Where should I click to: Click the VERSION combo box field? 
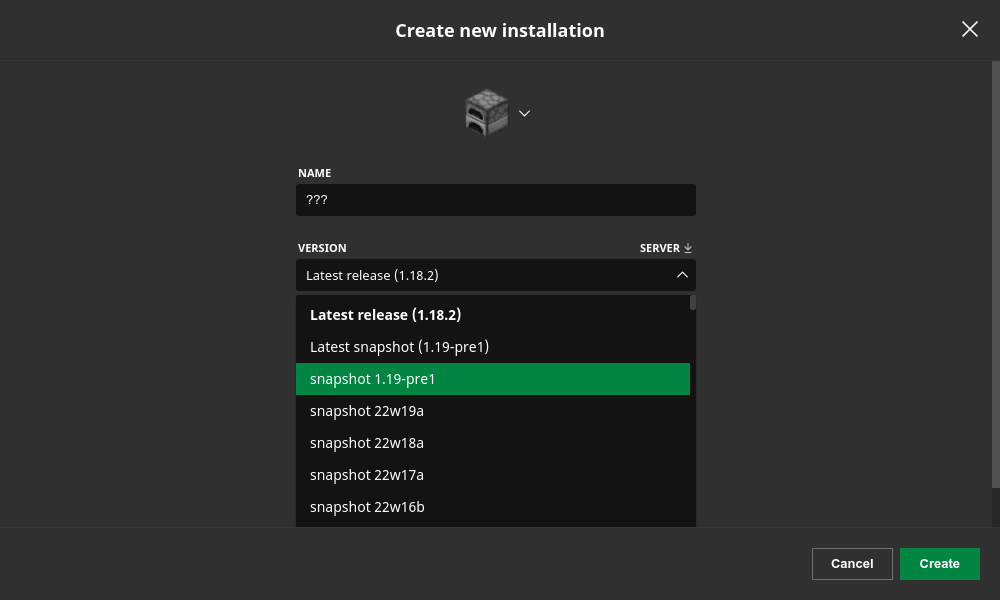(x=480, y=275)
